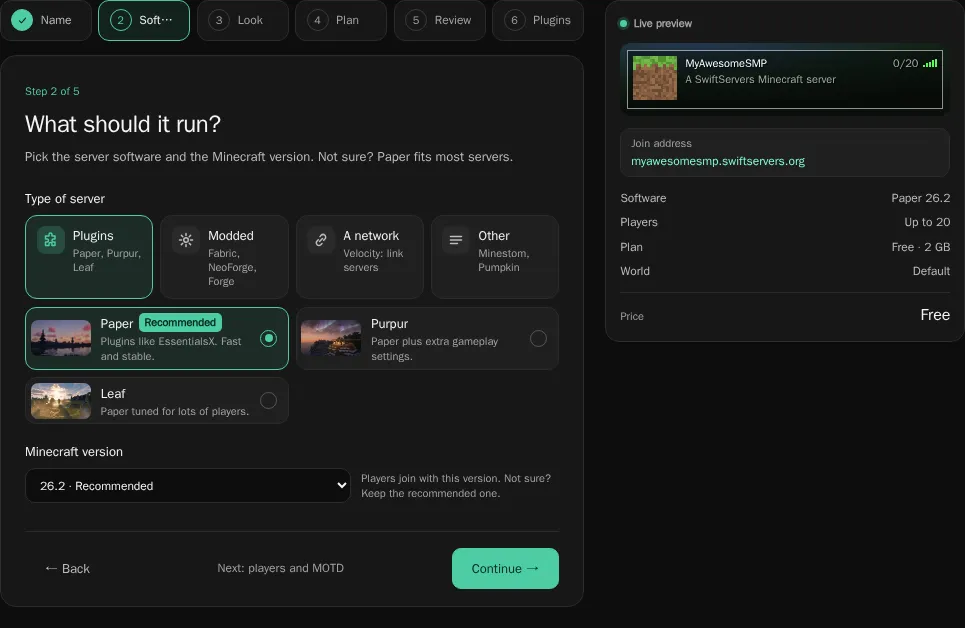This screenshot has height=628, width=965.
Task: Choose the Other server type card
Action: [495, 257]
